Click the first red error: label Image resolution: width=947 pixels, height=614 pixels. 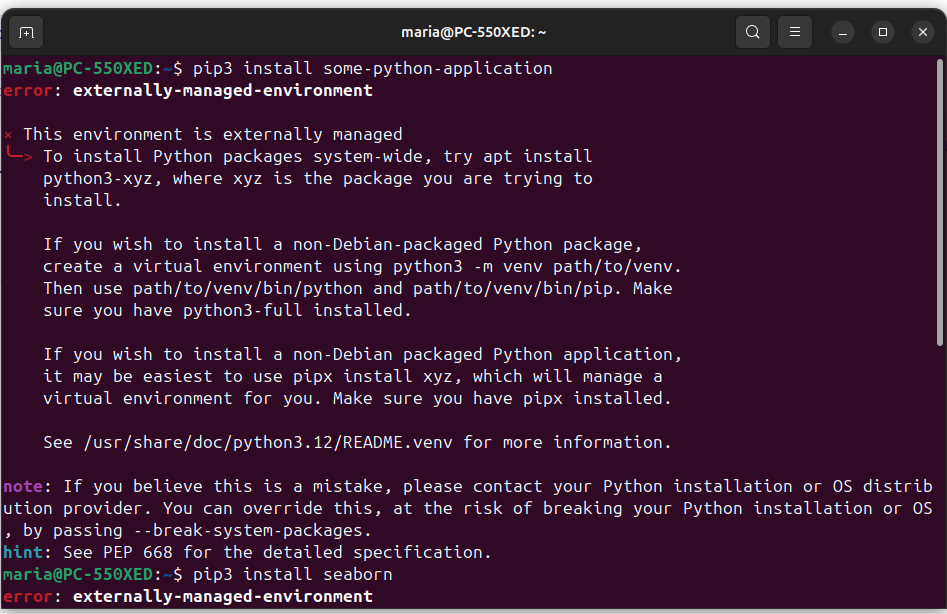(x=28, y=90)
